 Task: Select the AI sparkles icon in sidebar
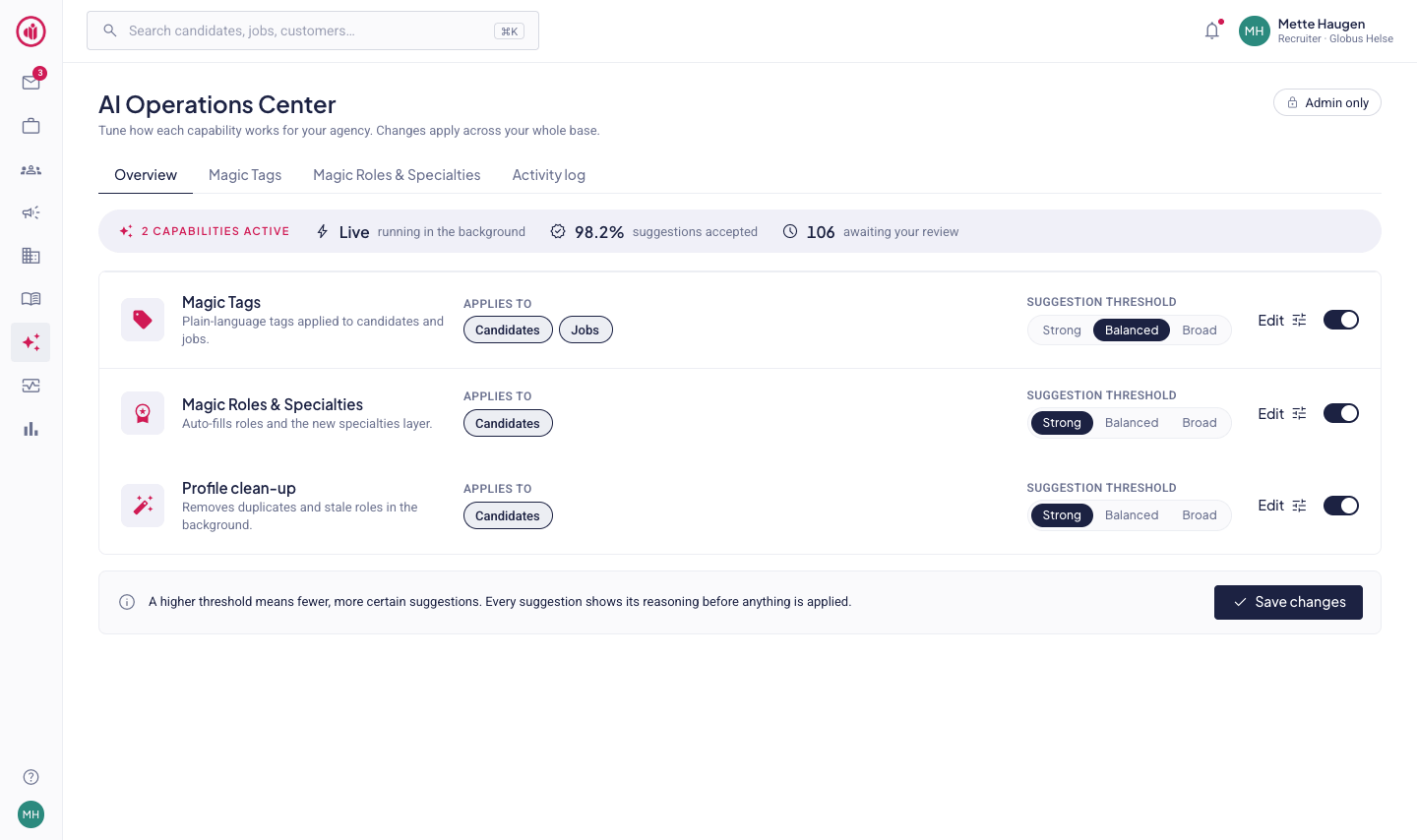(31, 342)
